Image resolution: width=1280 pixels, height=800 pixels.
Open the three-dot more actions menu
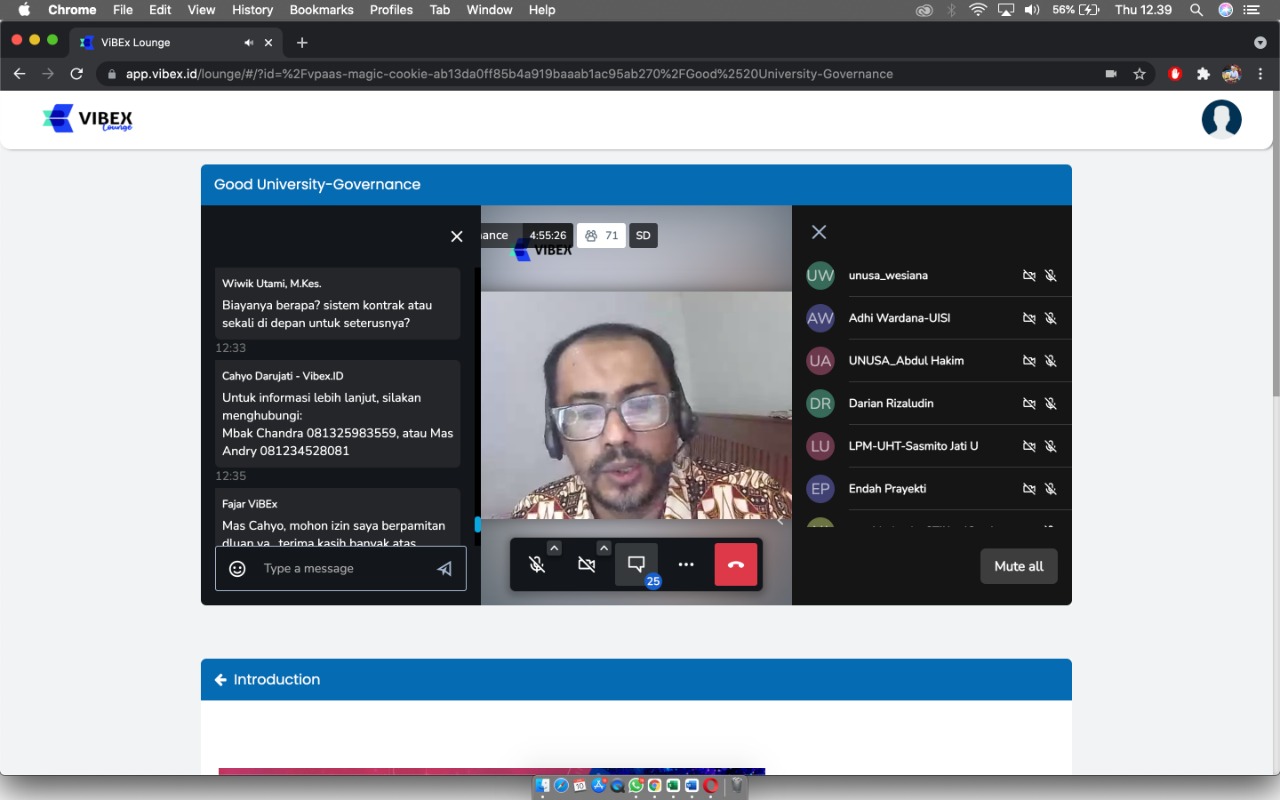coord(686,564)
